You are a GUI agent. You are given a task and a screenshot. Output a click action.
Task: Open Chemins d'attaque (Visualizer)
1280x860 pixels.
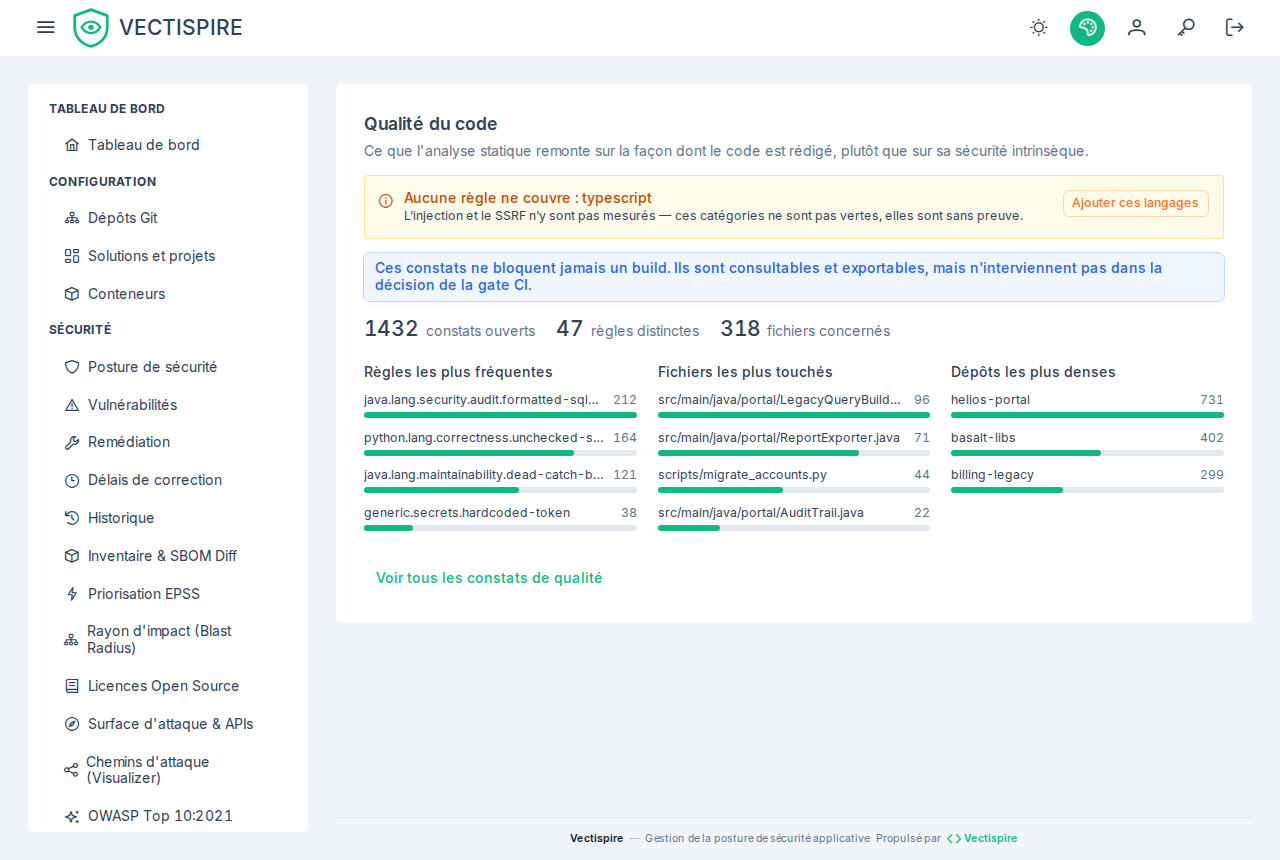coord(168,770)
